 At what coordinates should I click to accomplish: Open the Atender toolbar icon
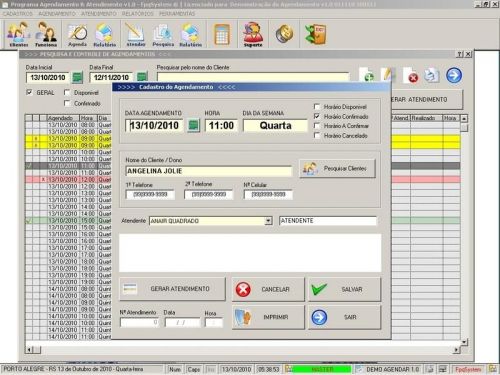click(136, 34)
